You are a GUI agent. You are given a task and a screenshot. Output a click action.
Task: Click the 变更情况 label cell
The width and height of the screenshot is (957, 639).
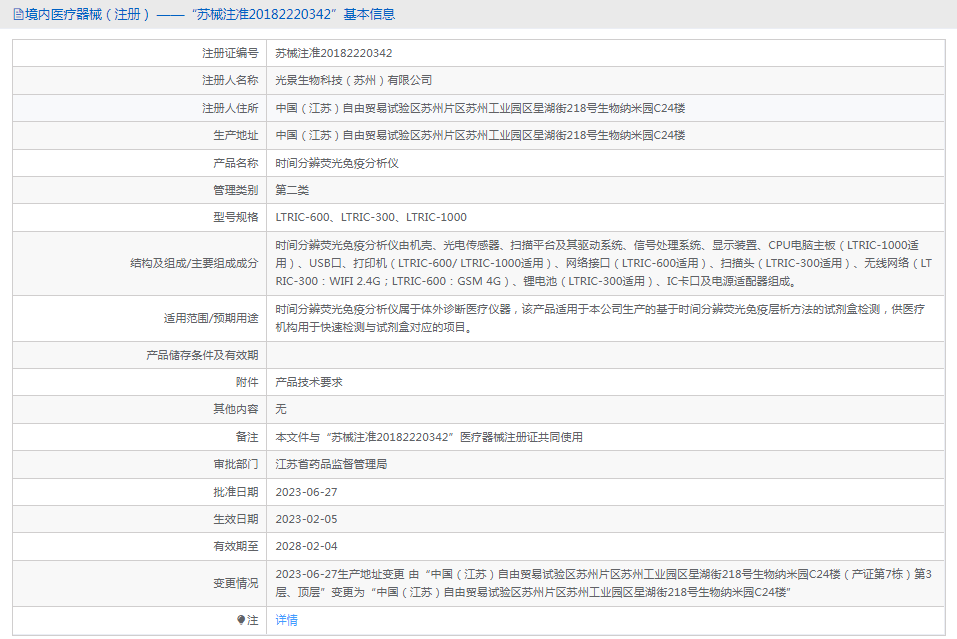pos(140,583)
